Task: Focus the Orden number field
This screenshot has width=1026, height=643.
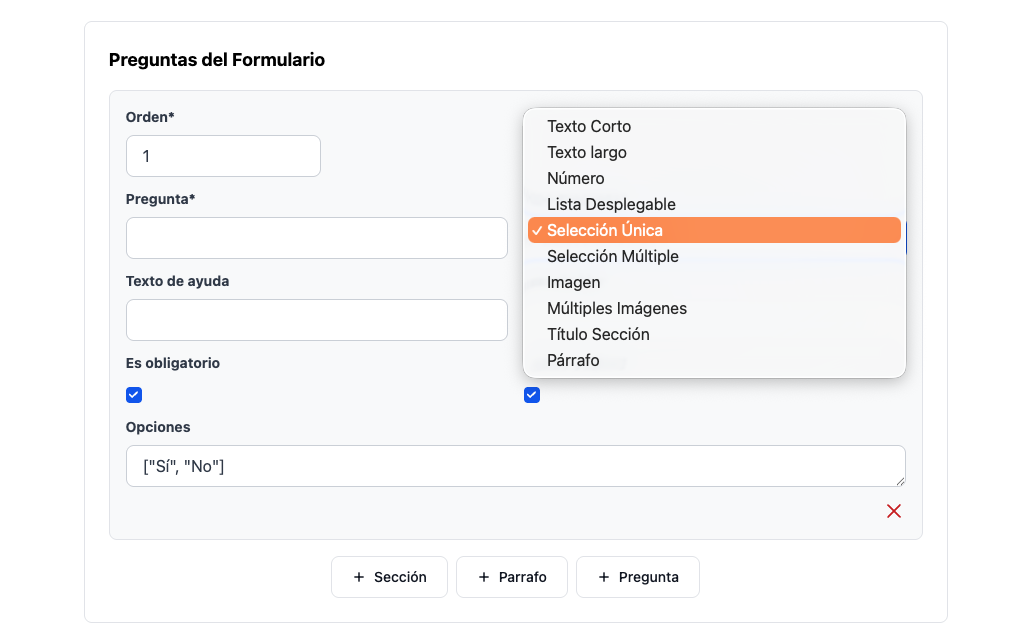Action: (223, 156)
